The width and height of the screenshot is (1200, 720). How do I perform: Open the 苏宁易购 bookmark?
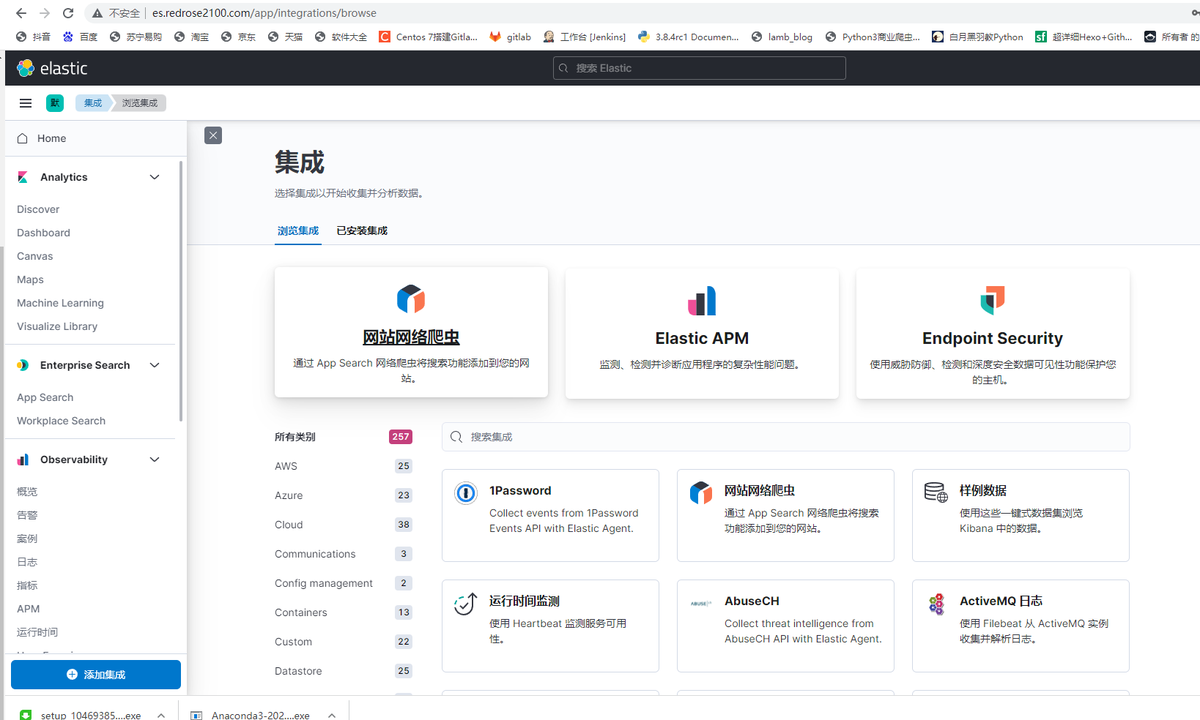coord(136,37)
